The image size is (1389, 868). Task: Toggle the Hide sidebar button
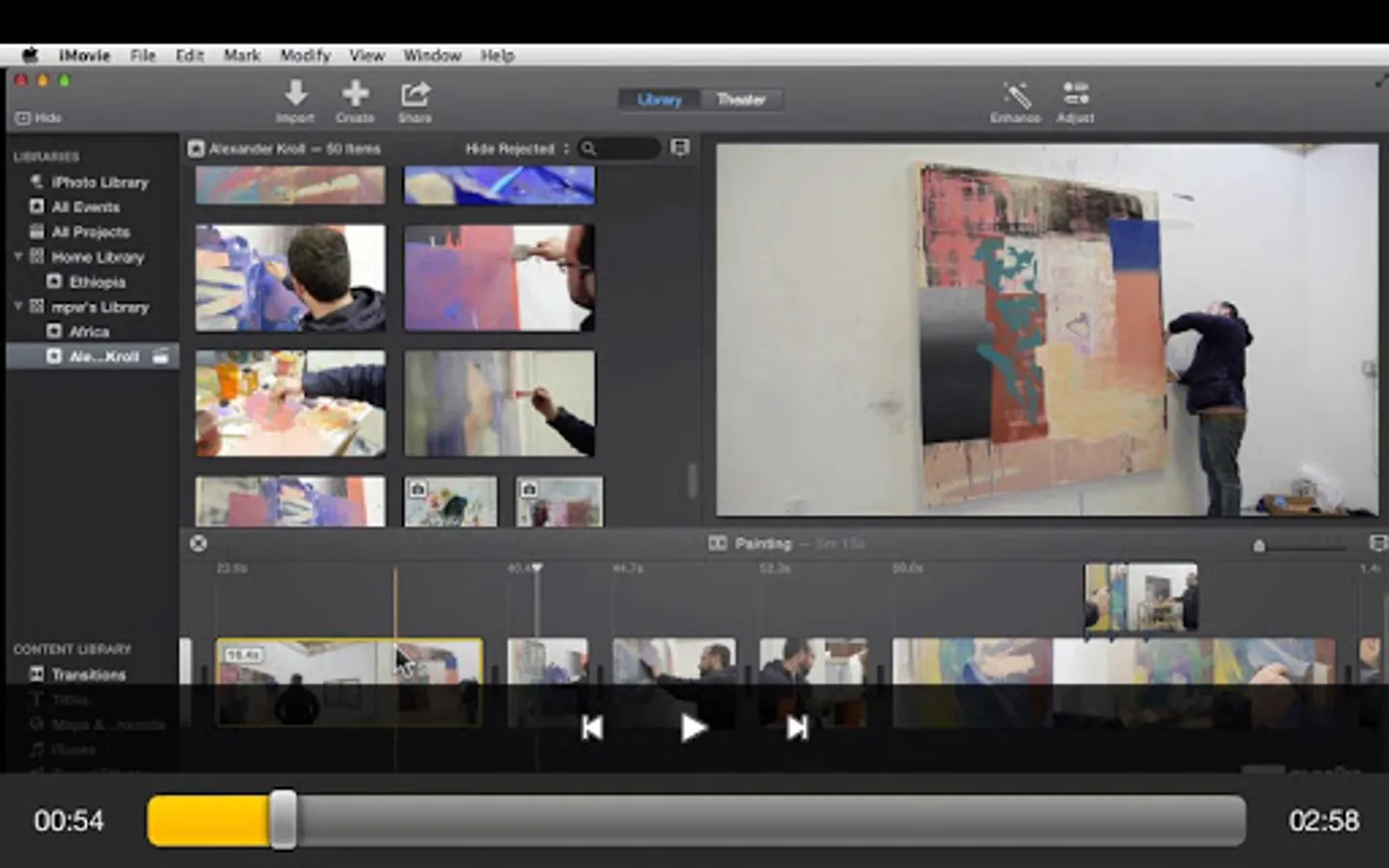tap(39, 118)
